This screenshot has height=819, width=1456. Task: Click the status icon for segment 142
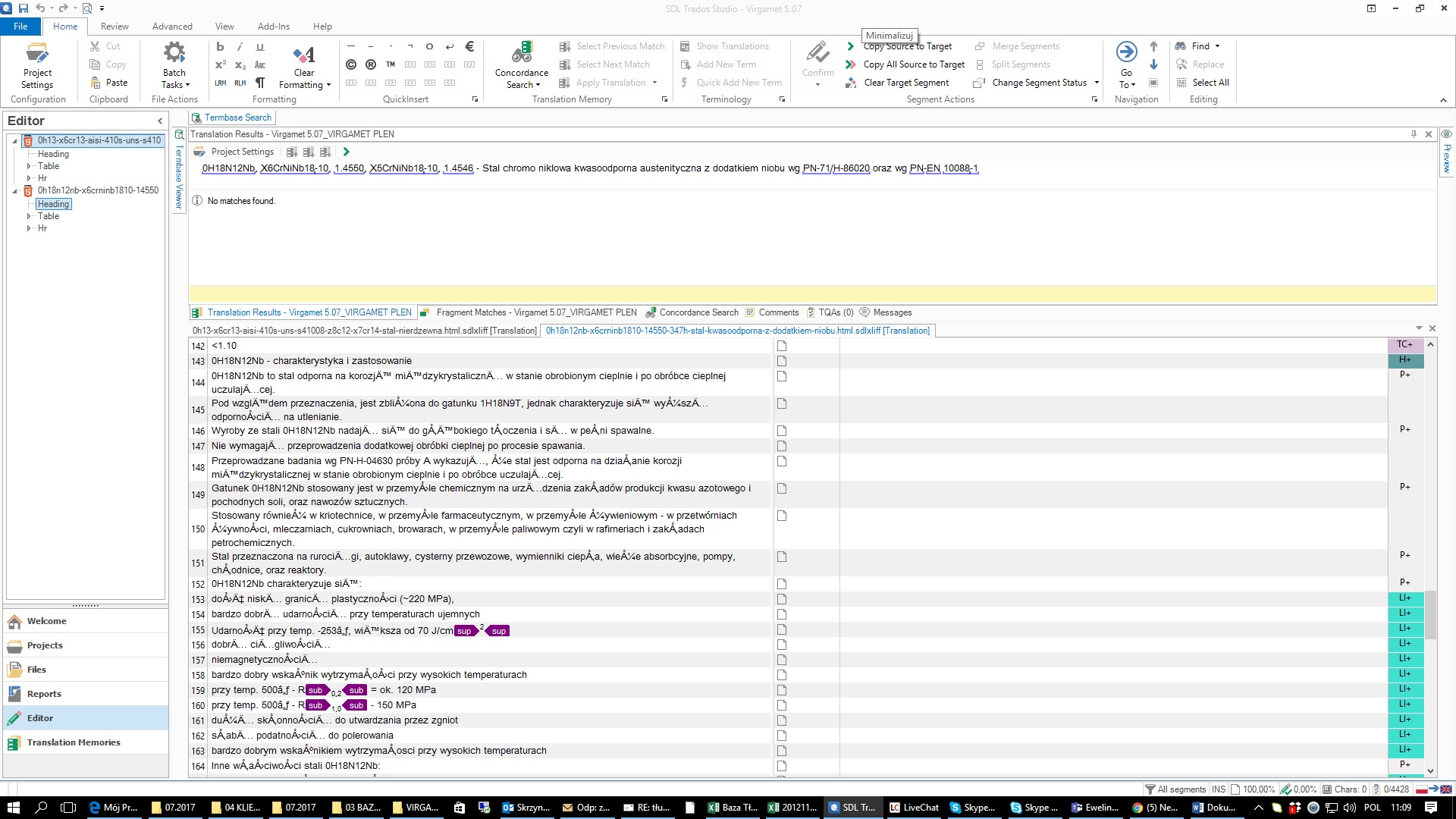pyautogui.click(x=782, y=346)
